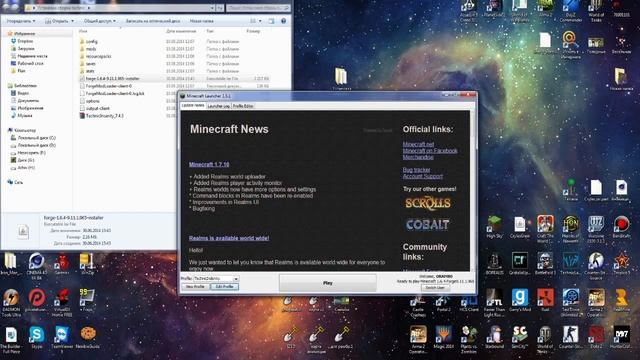Click the New Profile button

195,287
